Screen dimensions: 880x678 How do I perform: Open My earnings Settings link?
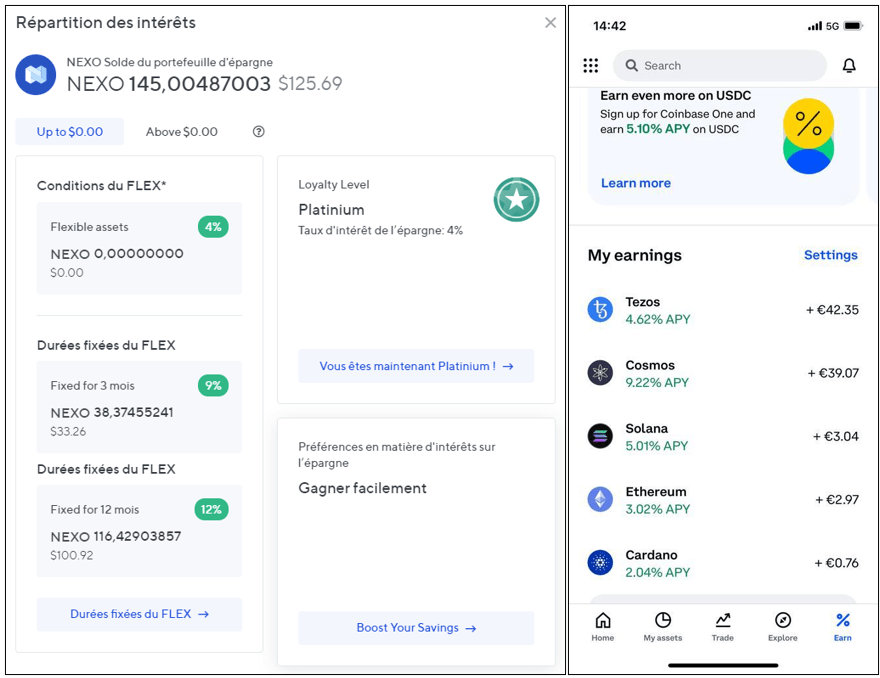click(x=831, y=255)
